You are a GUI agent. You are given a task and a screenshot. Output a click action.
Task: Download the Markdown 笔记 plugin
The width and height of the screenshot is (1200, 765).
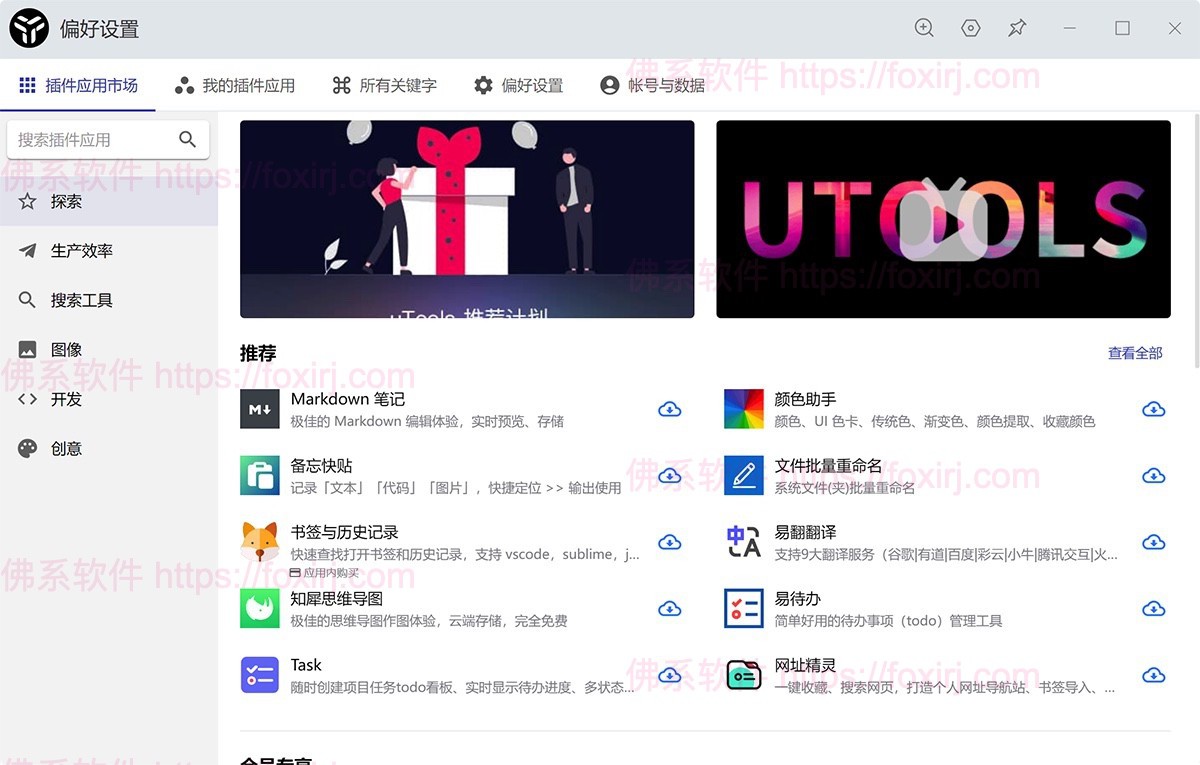pos(670,409)
